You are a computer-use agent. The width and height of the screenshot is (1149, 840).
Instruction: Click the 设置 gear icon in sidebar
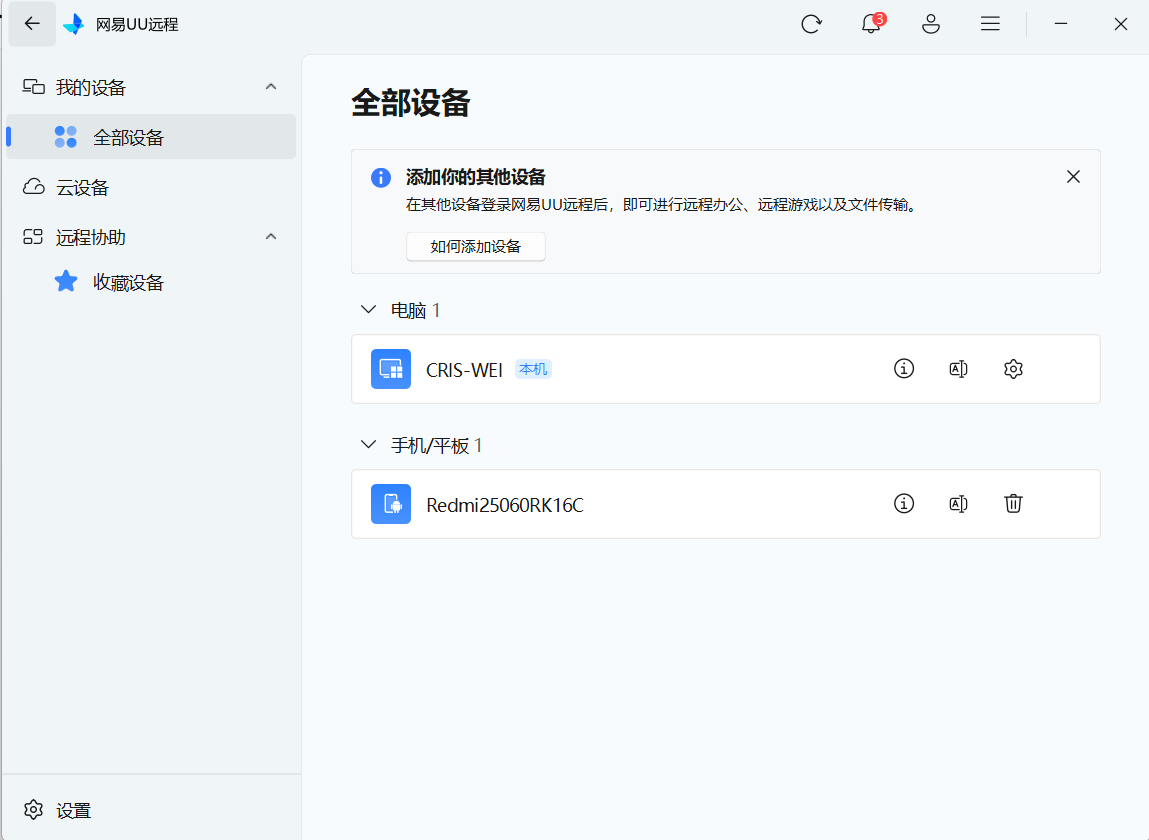coord(34,810)
